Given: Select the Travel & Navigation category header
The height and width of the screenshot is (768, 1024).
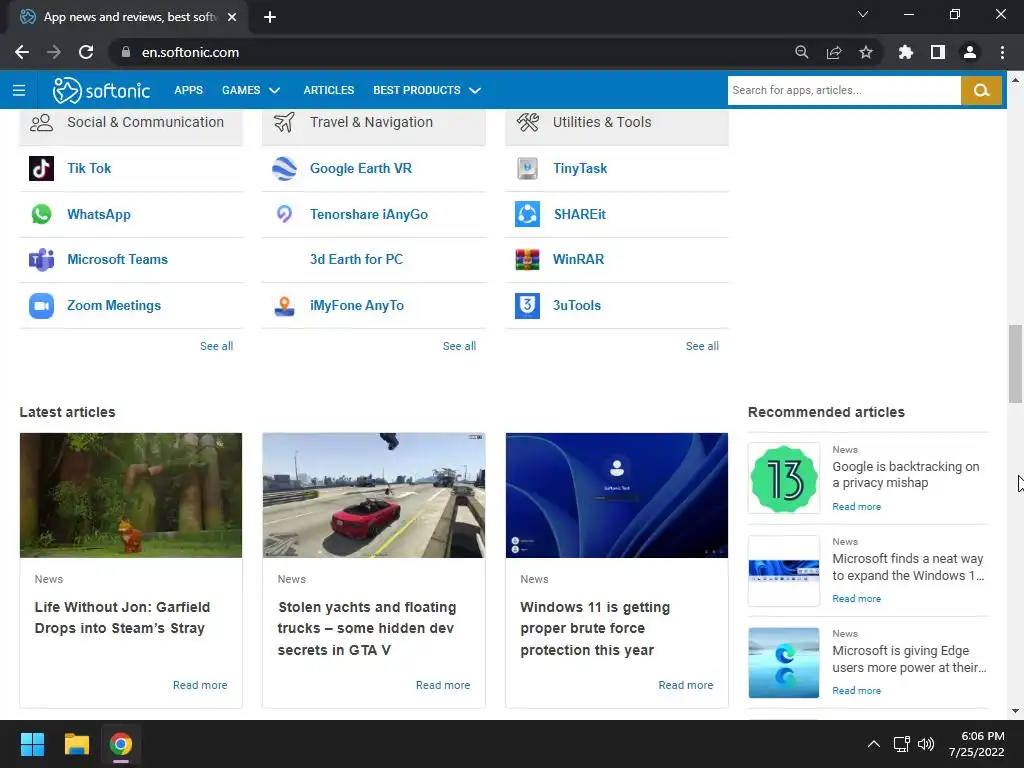Looking at the screenshot, I should coord(374,123).
